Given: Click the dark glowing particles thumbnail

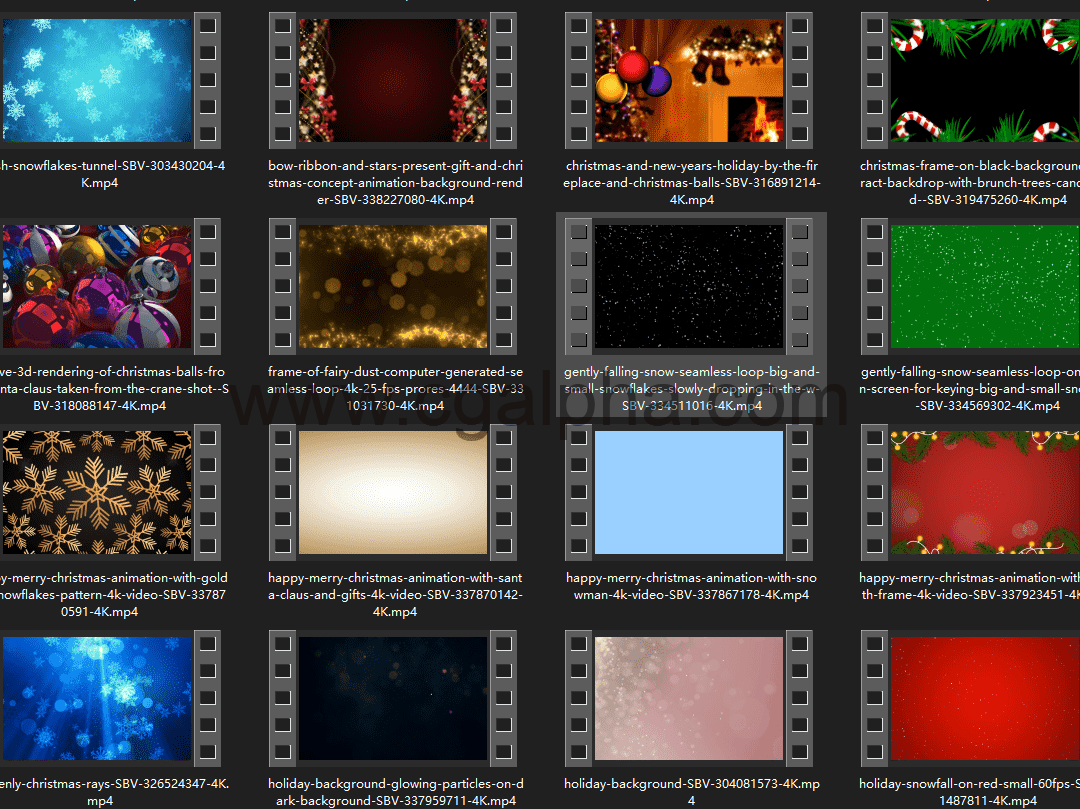Looking at the screenshot, I should coord(393,698).
